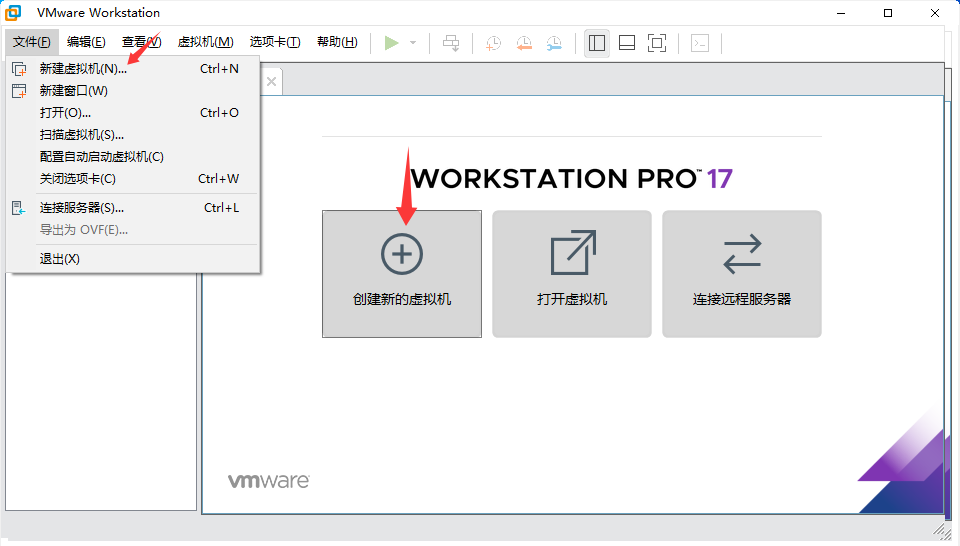This screenshot has width=960, height=546.
Task: Click the console view toolbar icon
Action: [700, 43]
